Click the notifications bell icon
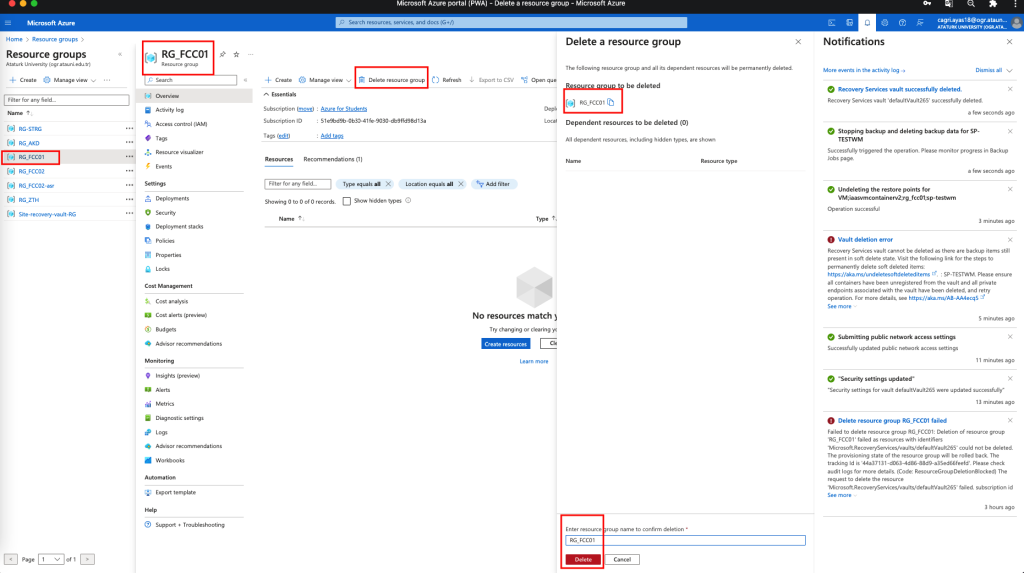1024x573 pixels. [867, 21]
